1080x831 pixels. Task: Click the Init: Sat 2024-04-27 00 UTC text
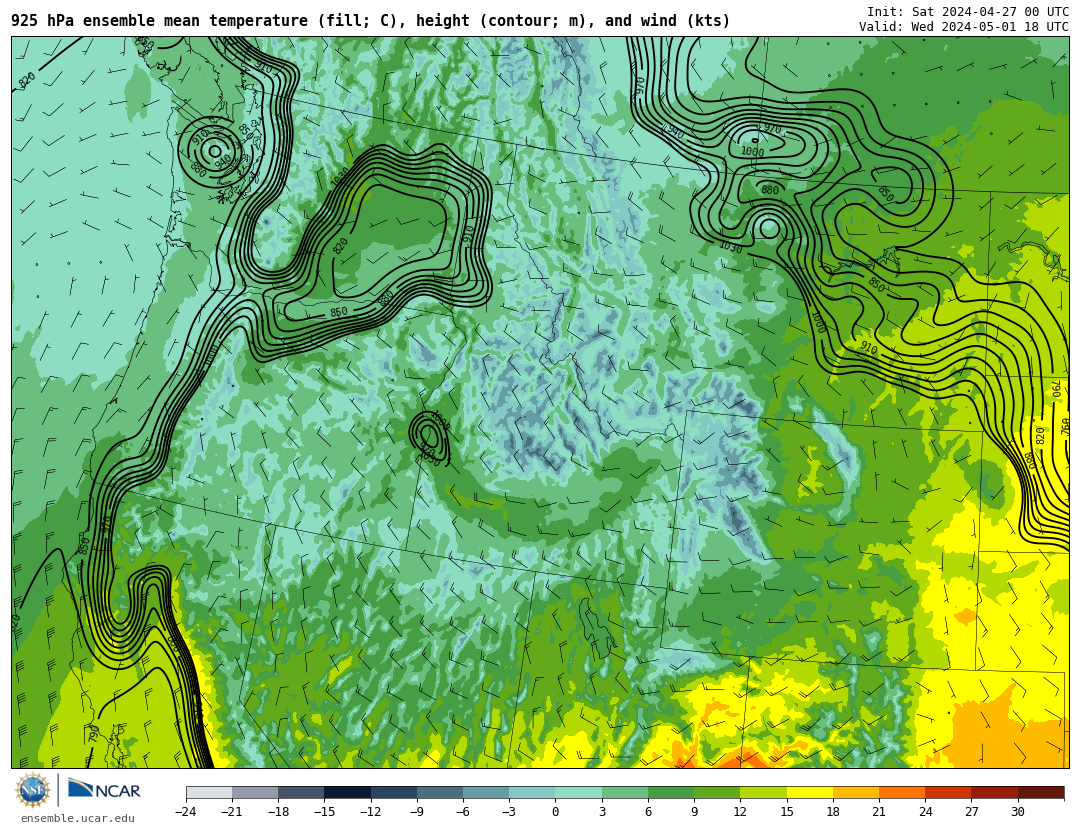968,12
